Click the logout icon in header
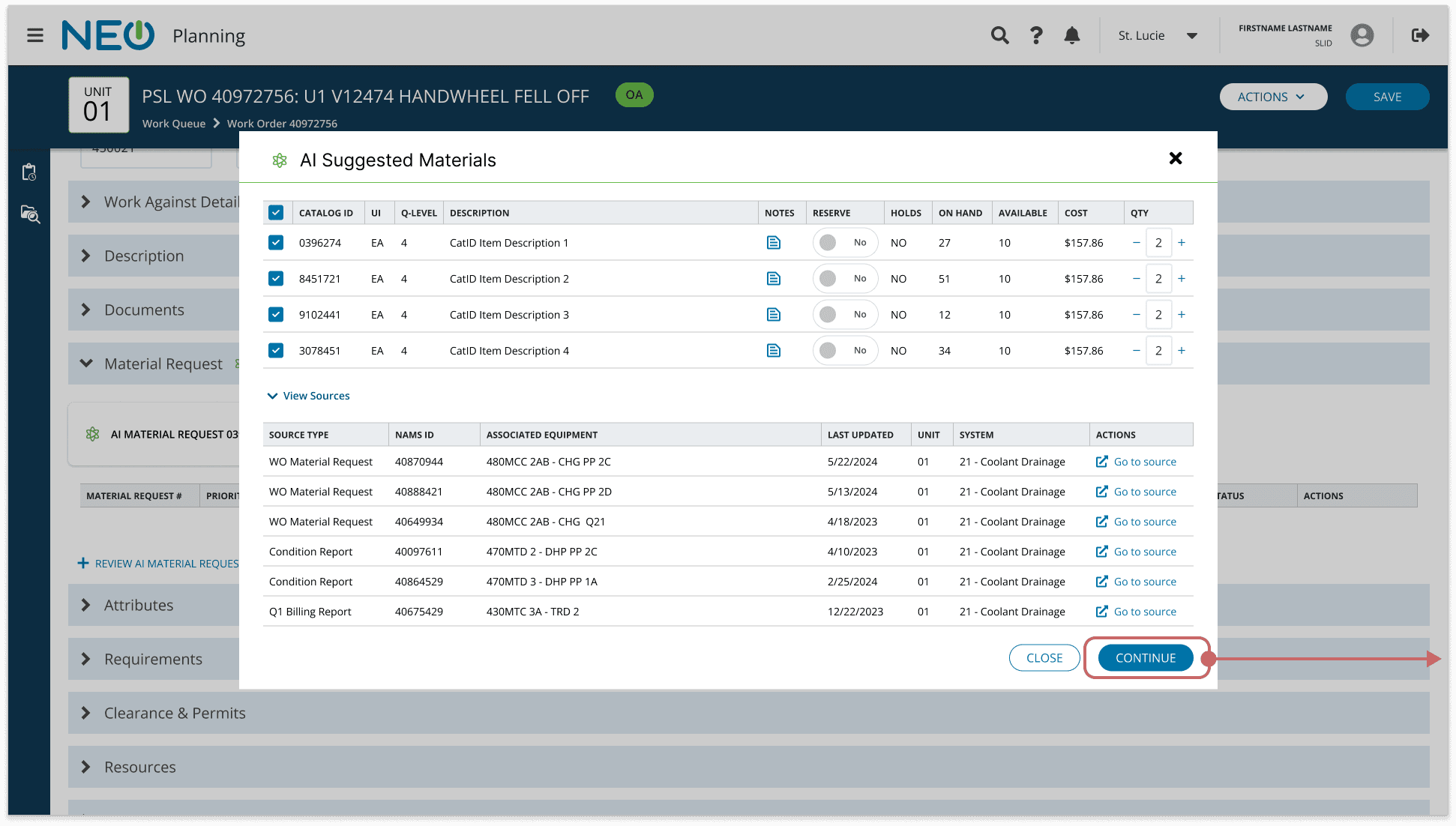The image size is (1456, 826). 1420,35
